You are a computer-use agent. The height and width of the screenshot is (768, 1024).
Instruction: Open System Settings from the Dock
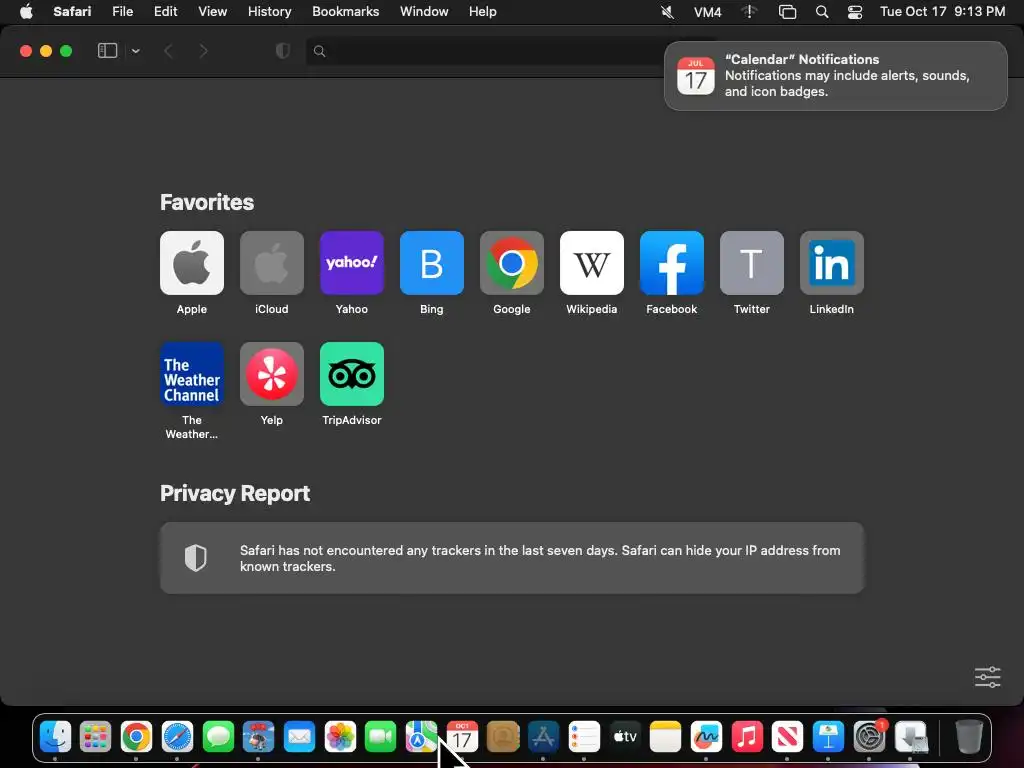(869, 737)
